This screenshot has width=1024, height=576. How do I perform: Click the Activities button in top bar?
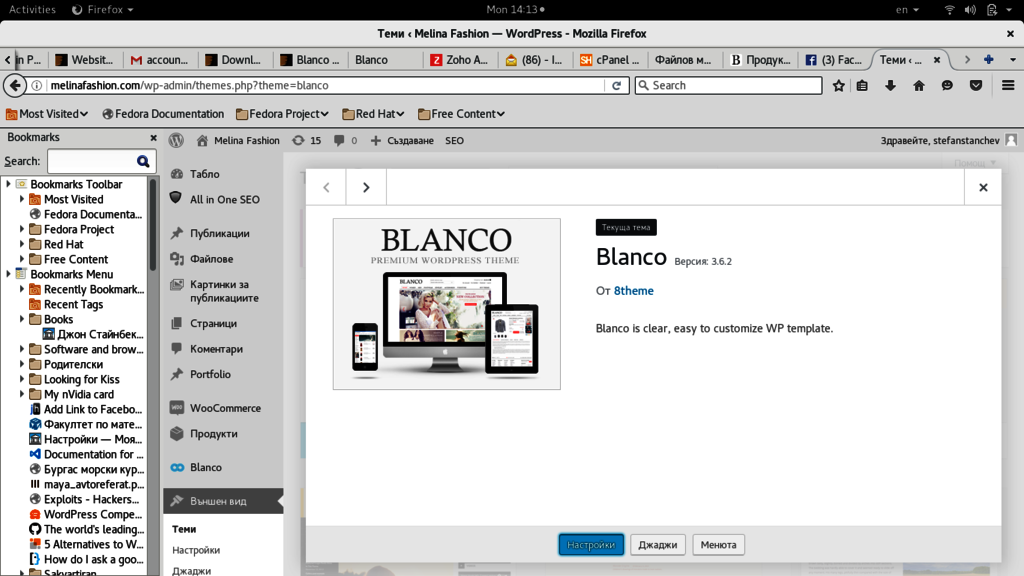click(32, 10)
